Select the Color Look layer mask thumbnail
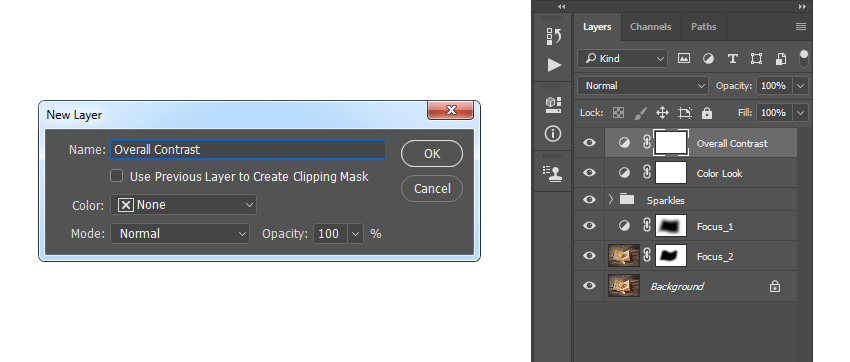The image size is (850, 362). coord(671,173)
